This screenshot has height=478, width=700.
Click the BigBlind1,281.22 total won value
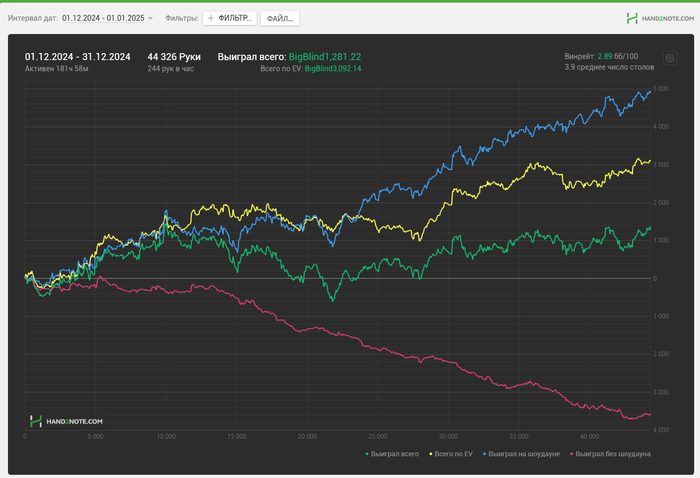click(325, 57)
